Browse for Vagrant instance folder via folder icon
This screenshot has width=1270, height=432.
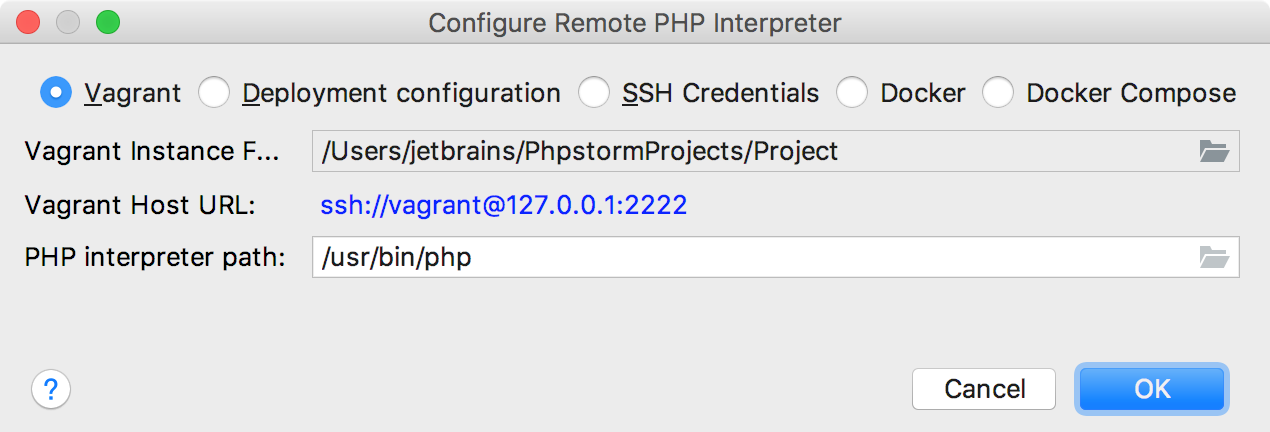coord(1213,151)
